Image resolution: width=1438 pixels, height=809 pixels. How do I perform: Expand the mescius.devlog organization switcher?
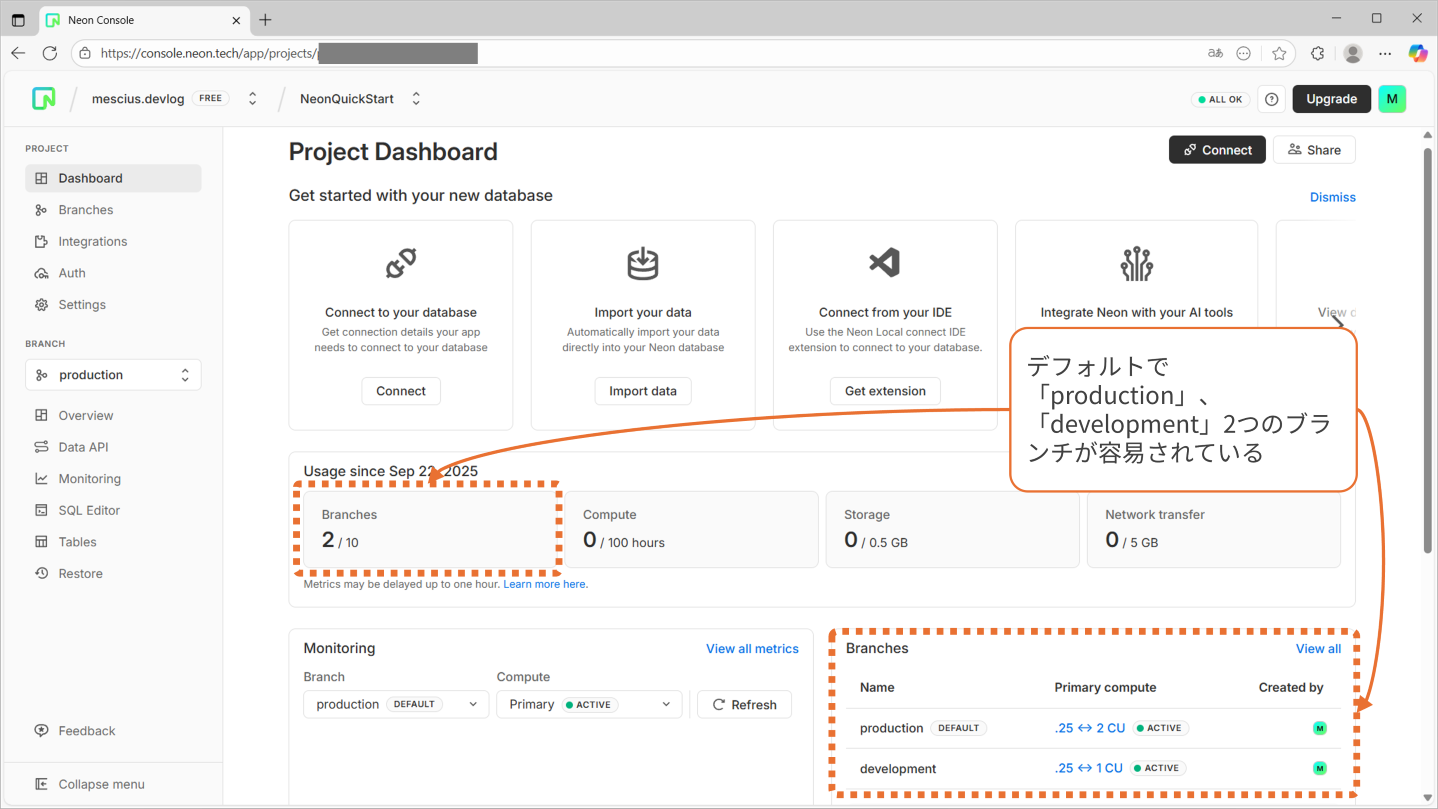point(253,98)
